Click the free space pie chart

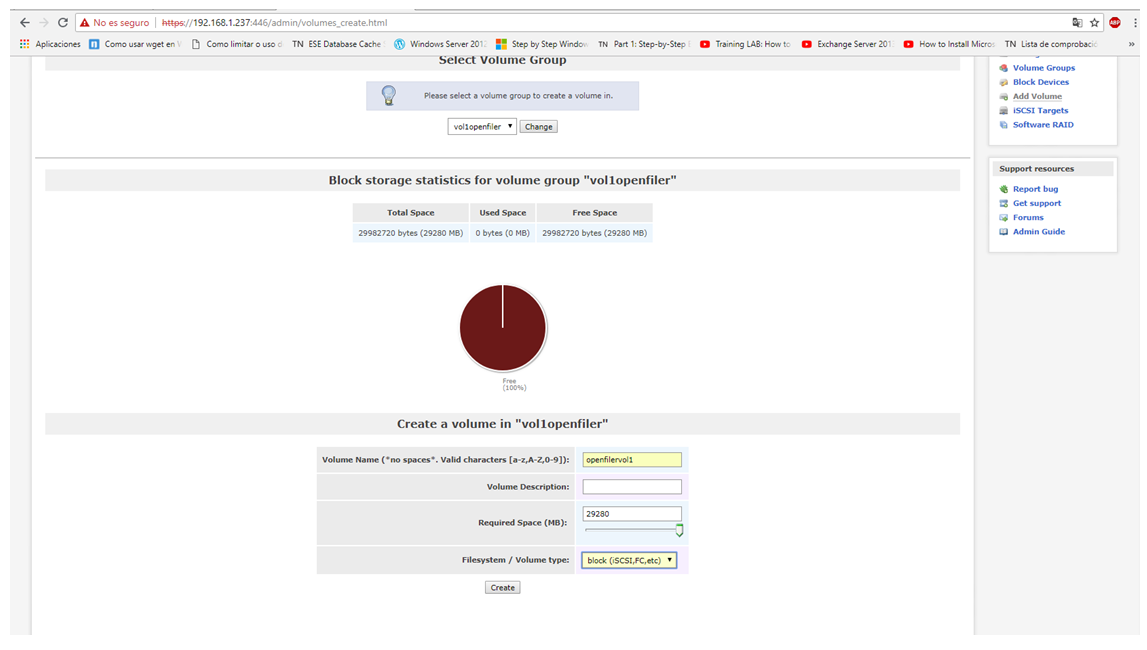click(503, 328)
